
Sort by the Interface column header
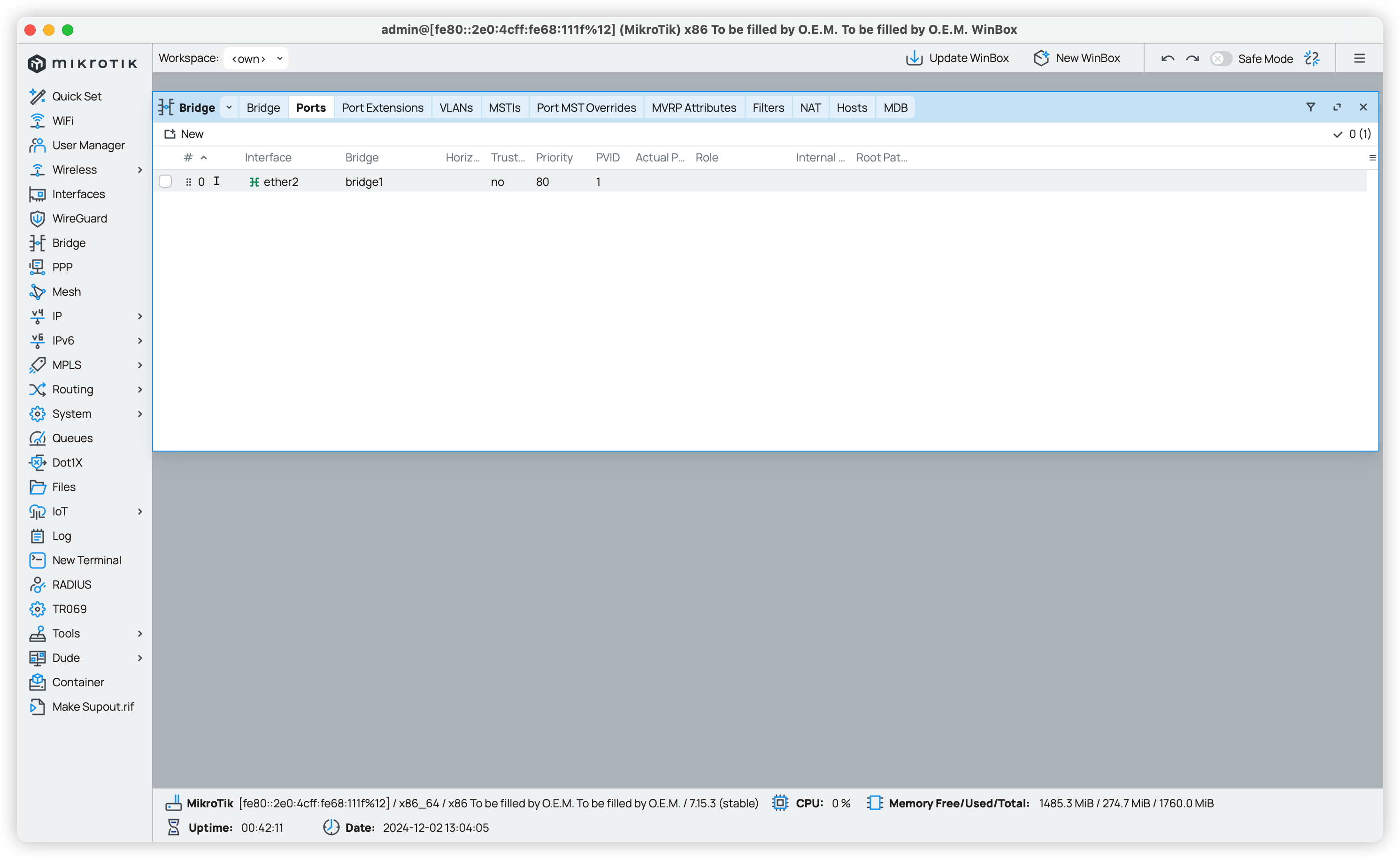pos(268,158)
